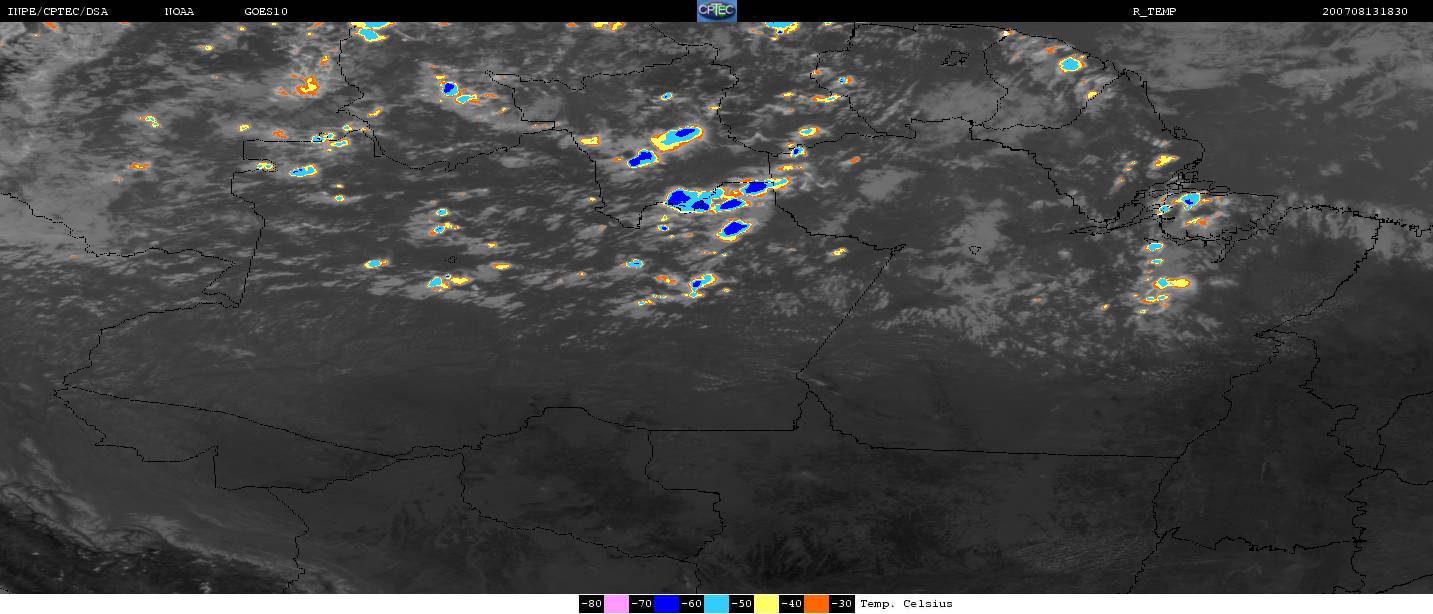Click the NOAA label in the header
The width and height of the screenshot is (1433, 614).
(179, 12)
